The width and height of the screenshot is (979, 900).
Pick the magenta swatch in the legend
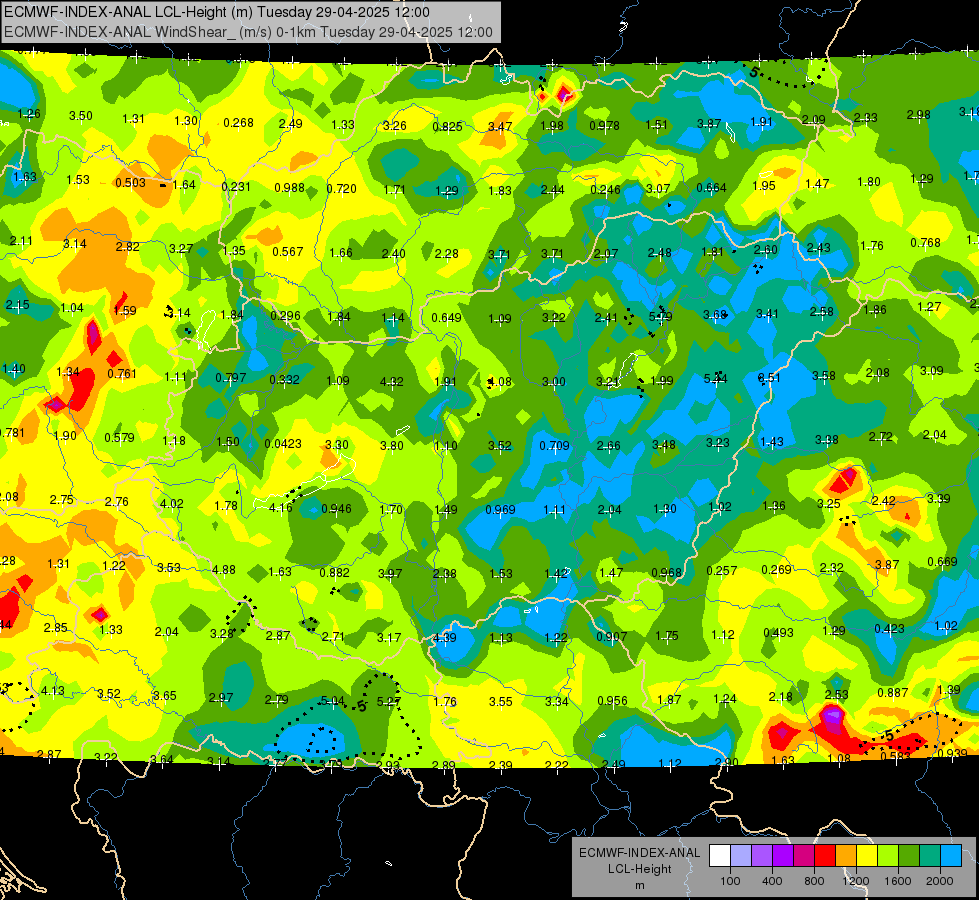(804, 856)
